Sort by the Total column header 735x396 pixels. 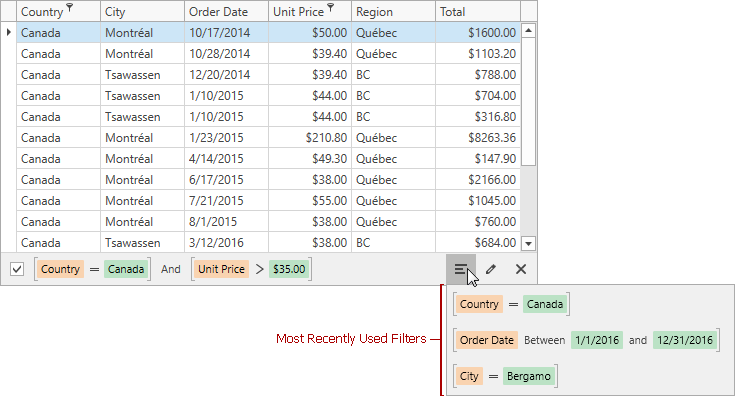click(478, 11)
